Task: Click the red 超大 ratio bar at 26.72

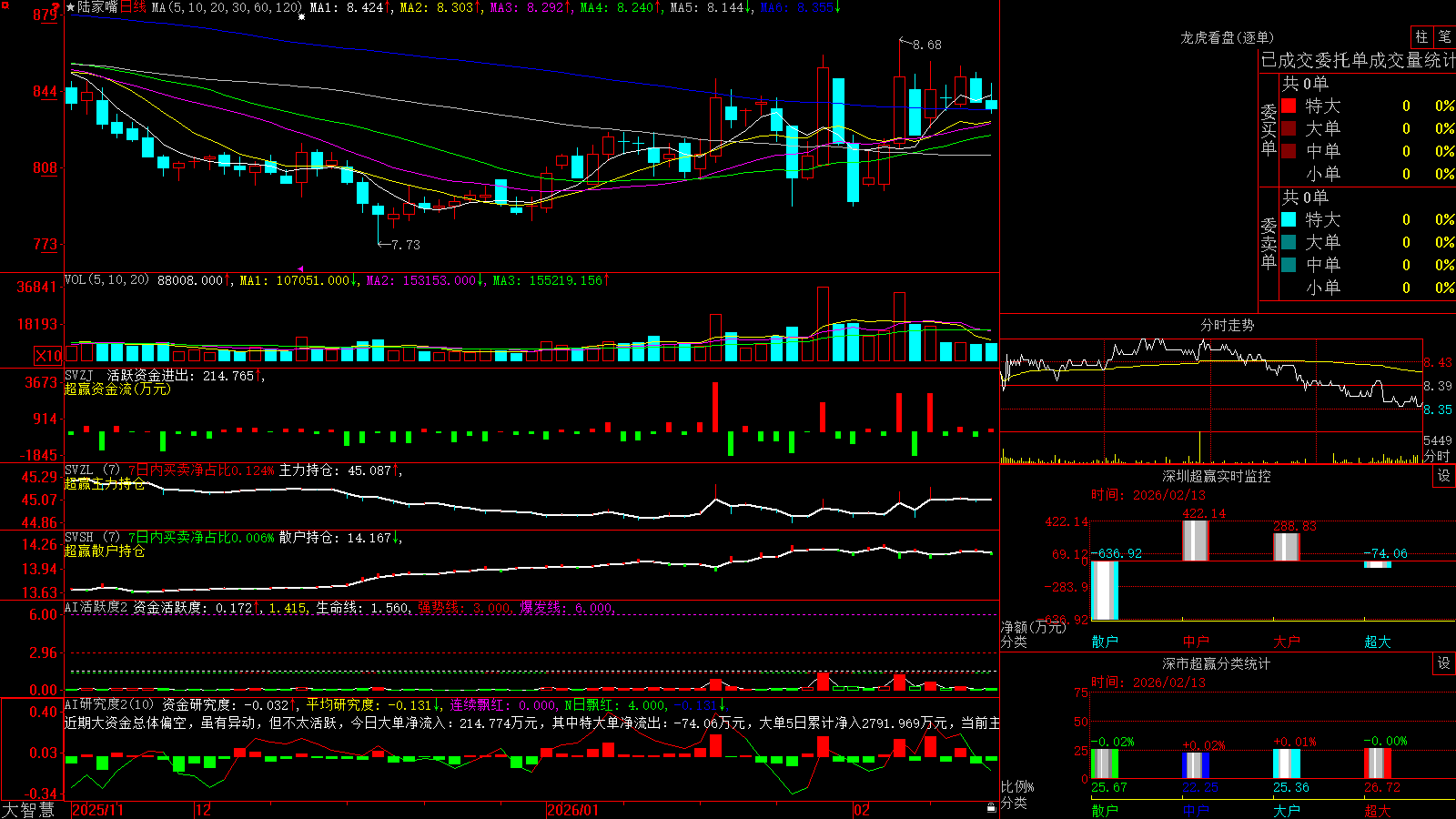Action: tap(1378, 763)
